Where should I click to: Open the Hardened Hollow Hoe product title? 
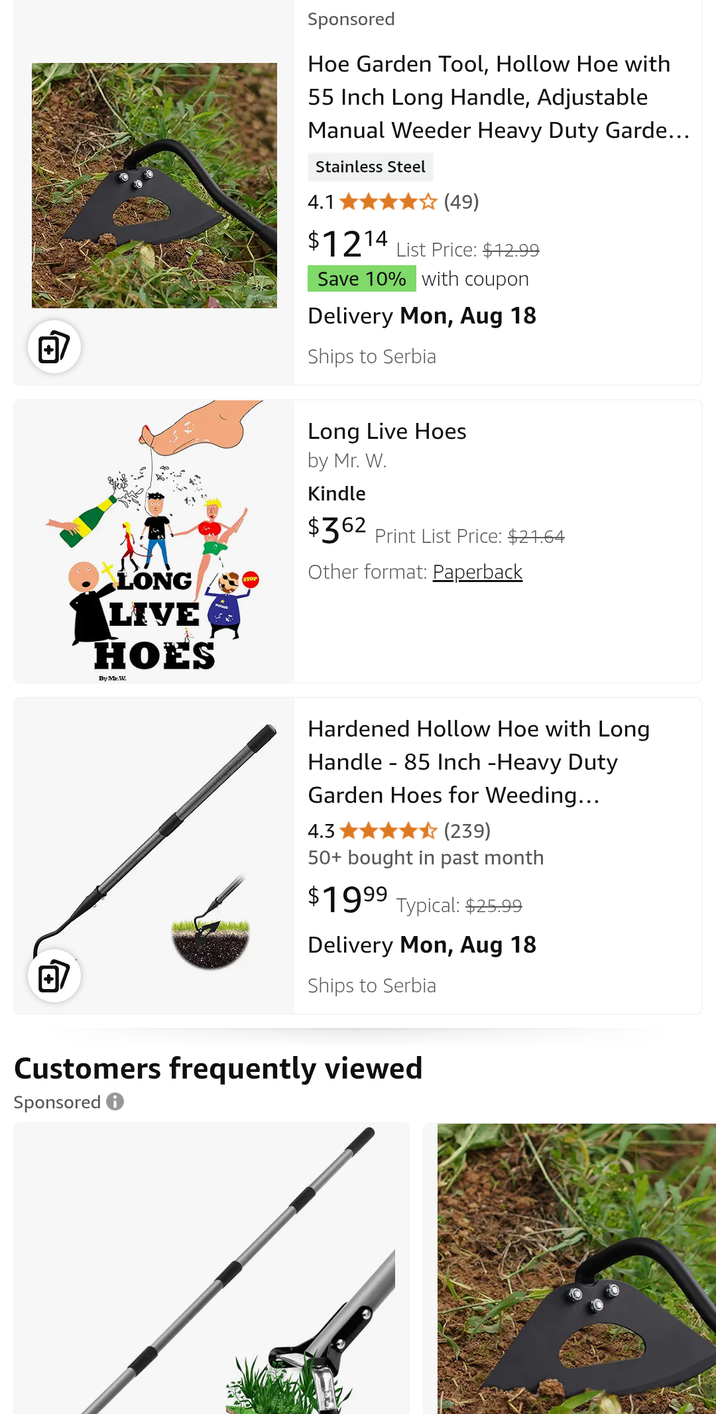coord(478,761)
